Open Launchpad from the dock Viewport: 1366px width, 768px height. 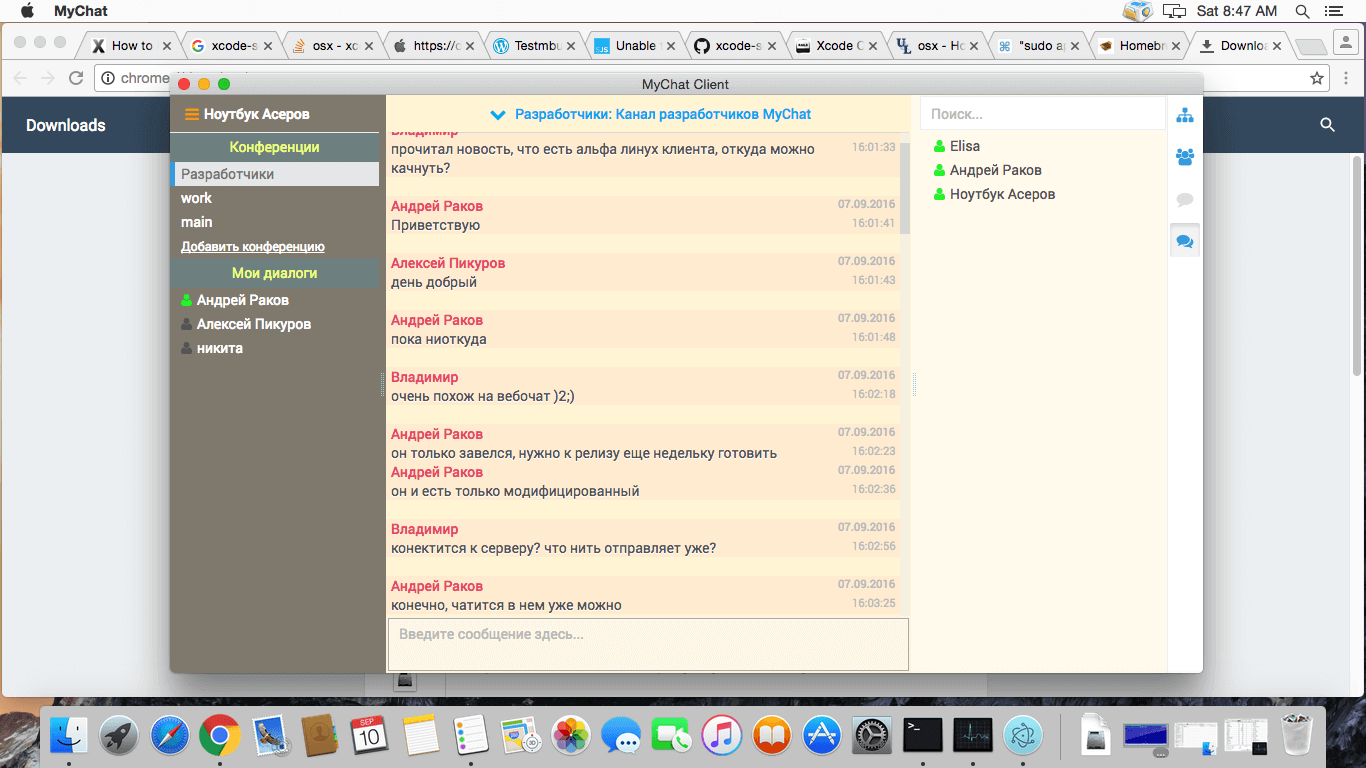pos(119,736)
